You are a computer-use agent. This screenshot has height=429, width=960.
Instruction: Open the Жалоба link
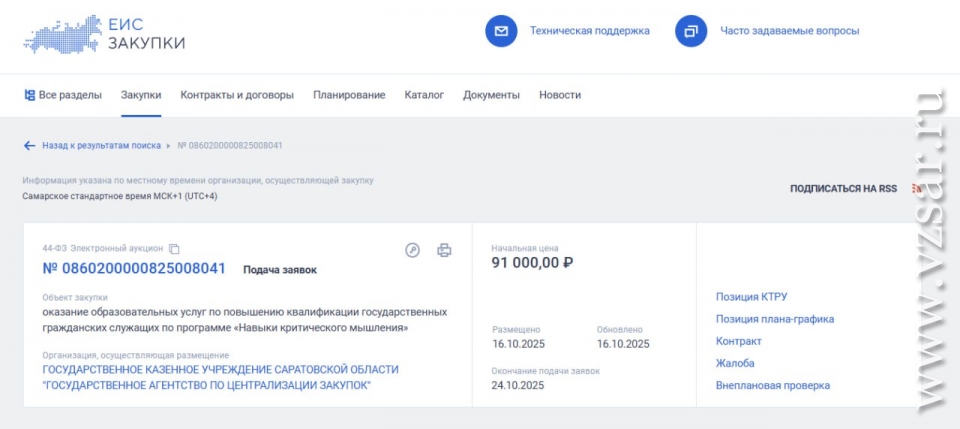[735, 363]
